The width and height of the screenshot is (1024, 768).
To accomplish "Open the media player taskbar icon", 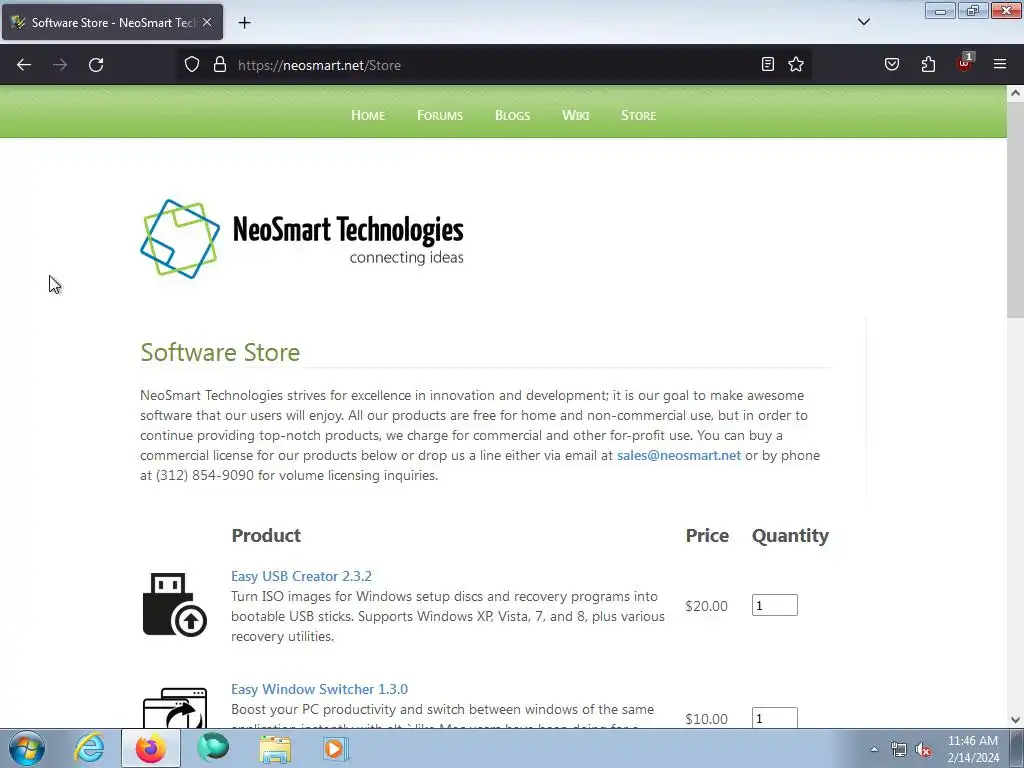I will point(336,748).
